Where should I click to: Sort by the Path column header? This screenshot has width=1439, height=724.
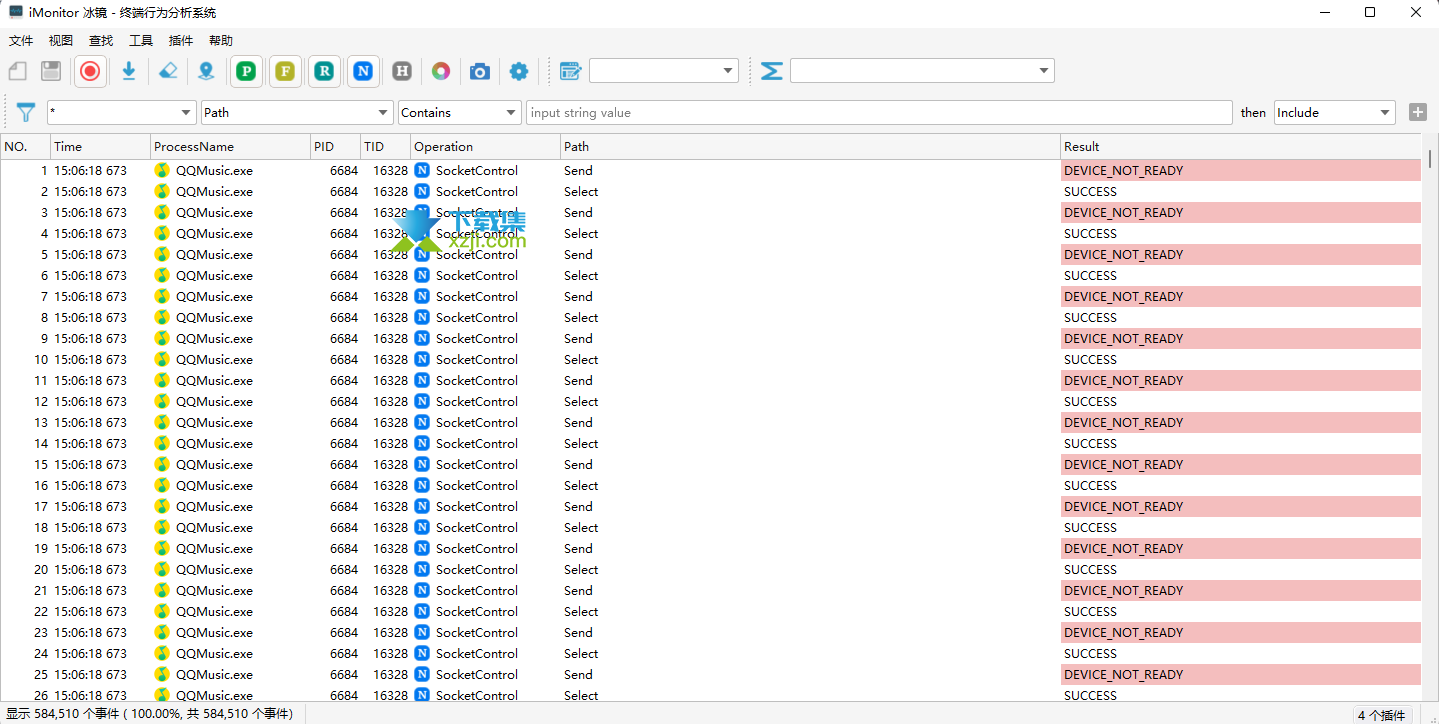810,147
